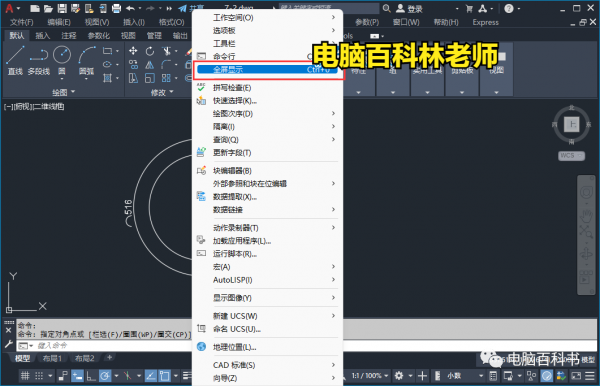Choose 快速选择(K)... in the menu
Viewport: 600px width, 386px height.
pyautogui.click(x=267, y=101)
